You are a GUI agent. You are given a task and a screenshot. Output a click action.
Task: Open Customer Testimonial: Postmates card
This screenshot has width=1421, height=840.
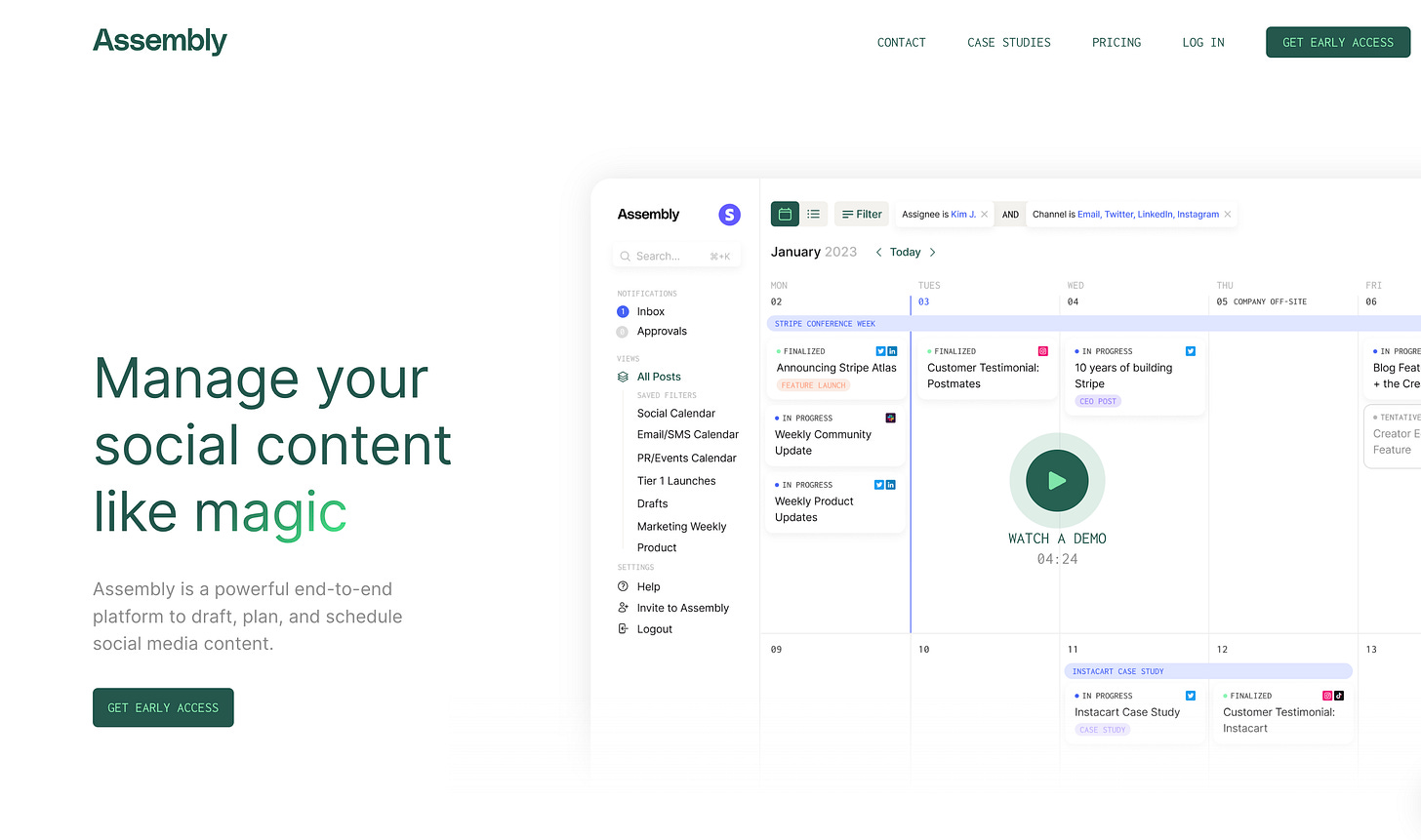point(987,368)
